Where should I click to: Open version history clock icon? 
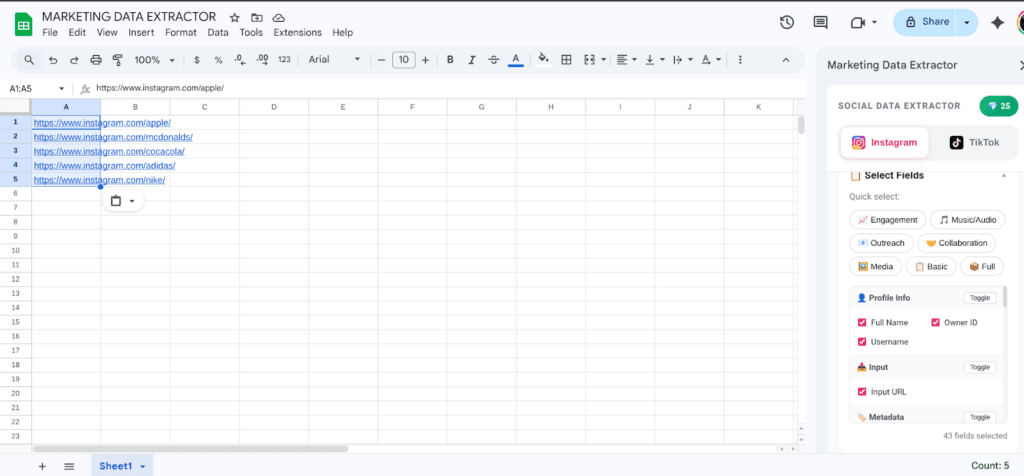(787, 22)
